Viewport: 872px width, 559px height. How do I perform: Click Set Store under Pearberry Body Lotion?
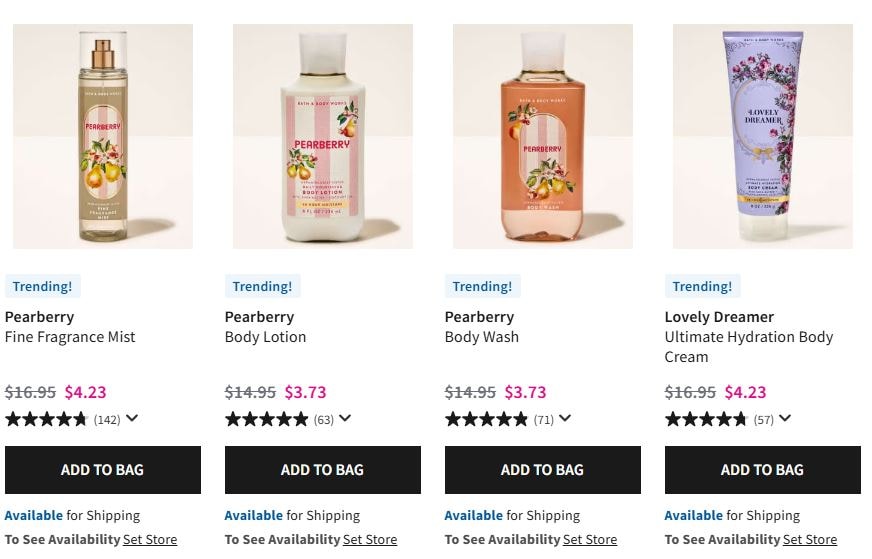[370, 540]
